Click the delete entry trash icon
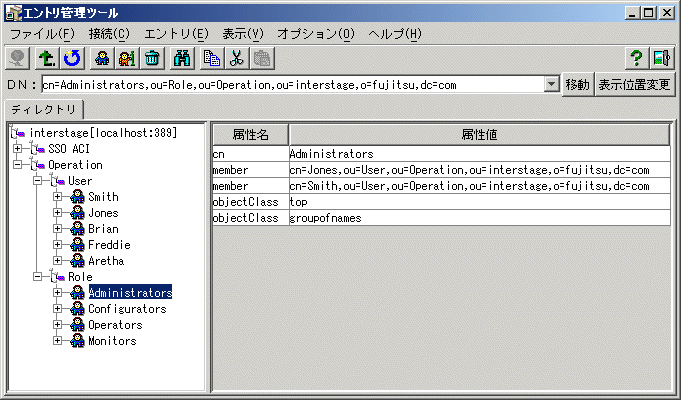The image size is (681, 400). [x=151, y=58]
